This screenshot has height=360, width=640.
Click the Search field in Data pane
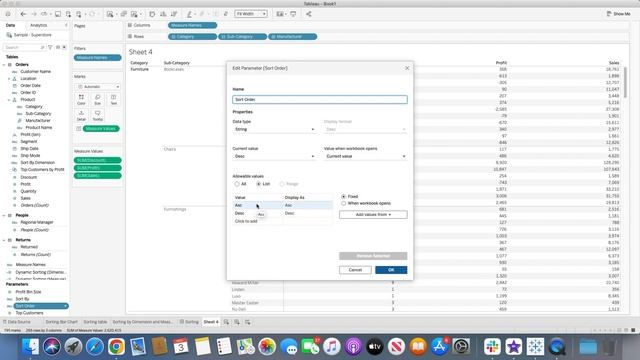pos(24,47)
